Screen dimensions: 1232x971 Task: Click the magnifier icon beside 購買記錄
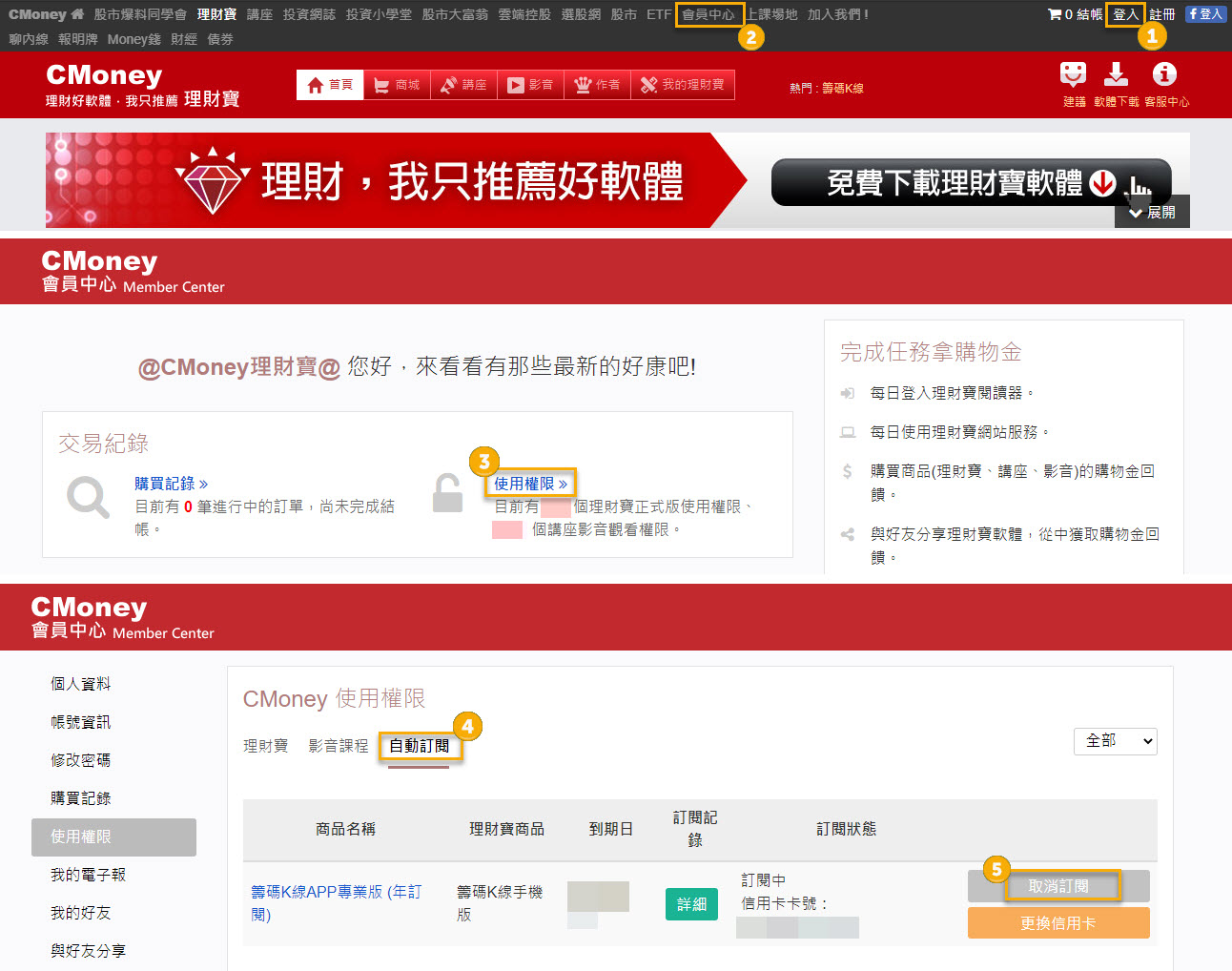[x=88, y=497]
